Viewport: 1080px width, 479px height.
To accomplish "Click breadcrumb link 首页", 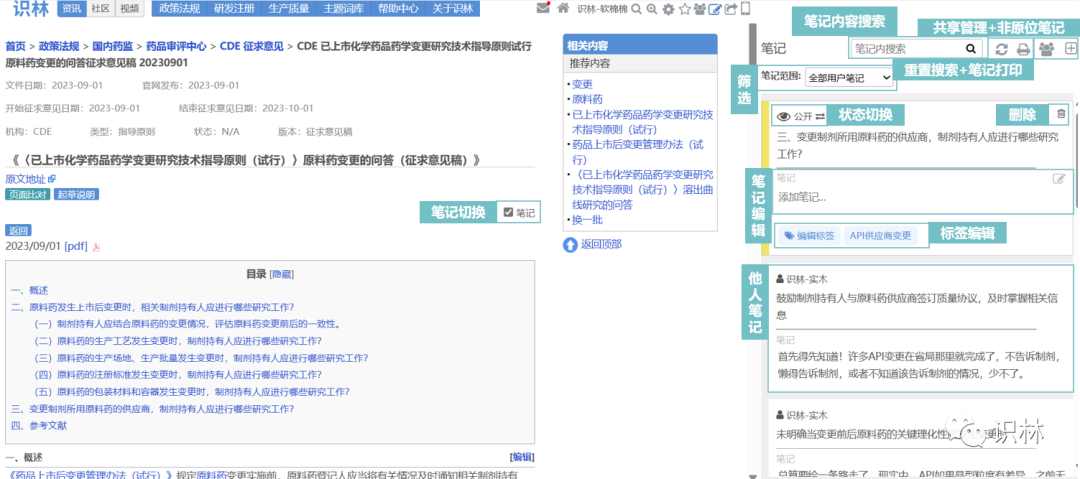I will [x=16, y=46].
